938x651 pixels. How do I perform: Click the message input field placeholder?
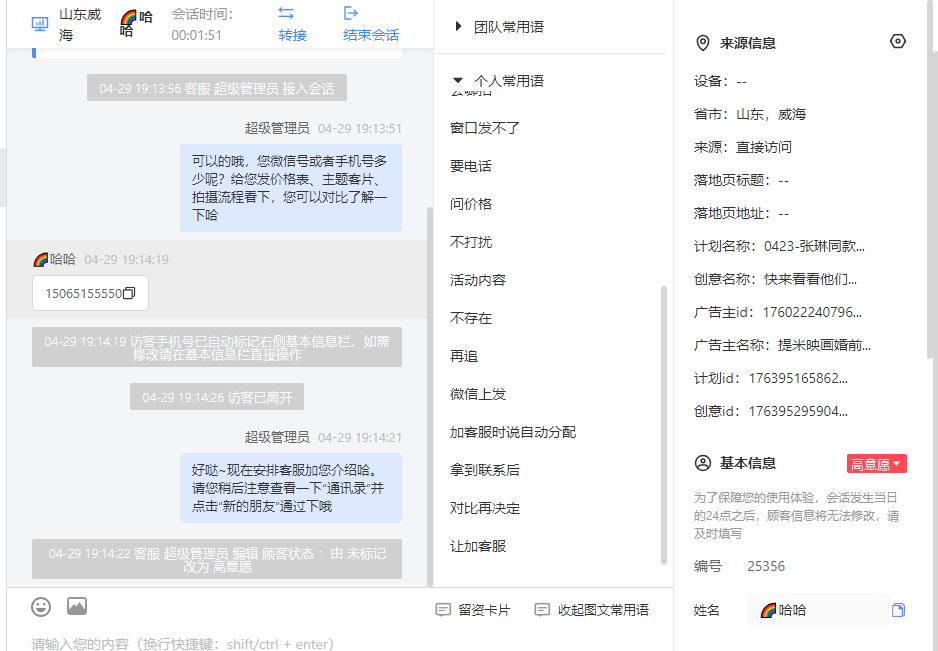pyautogui.click(x=182, y=644)
